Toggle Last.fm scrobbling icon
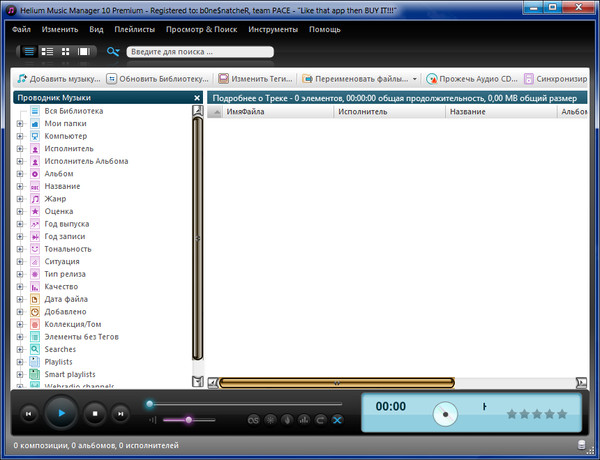 tap(253, 420)
